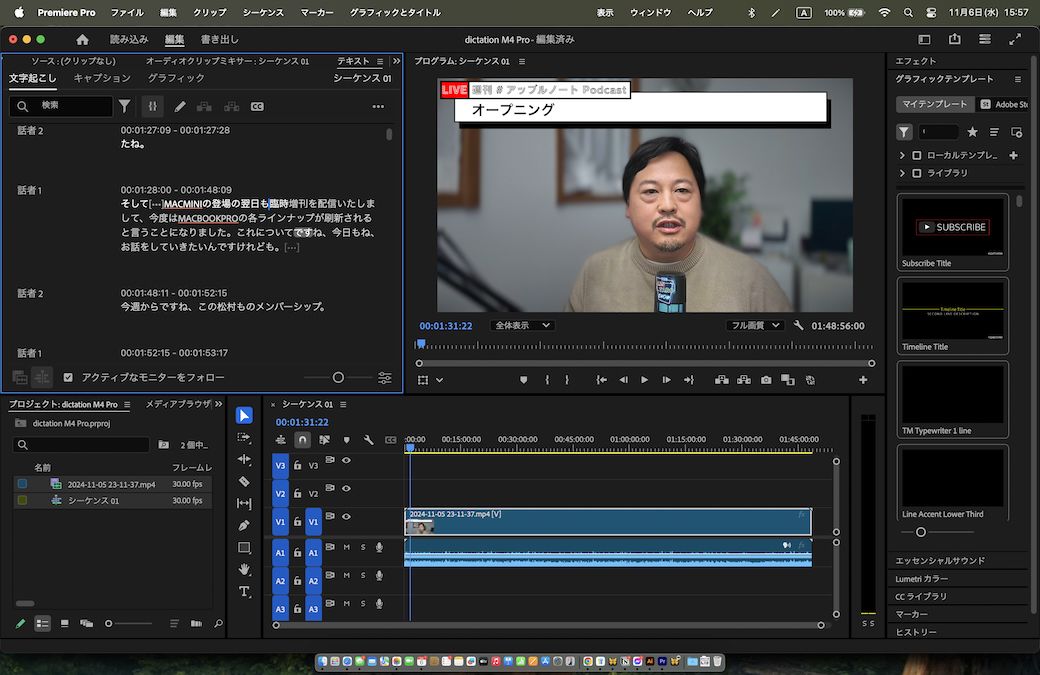Click the transcript search field
This screenshot has height=675, width=1040.
pyautogui.click(x=61, y=106)
